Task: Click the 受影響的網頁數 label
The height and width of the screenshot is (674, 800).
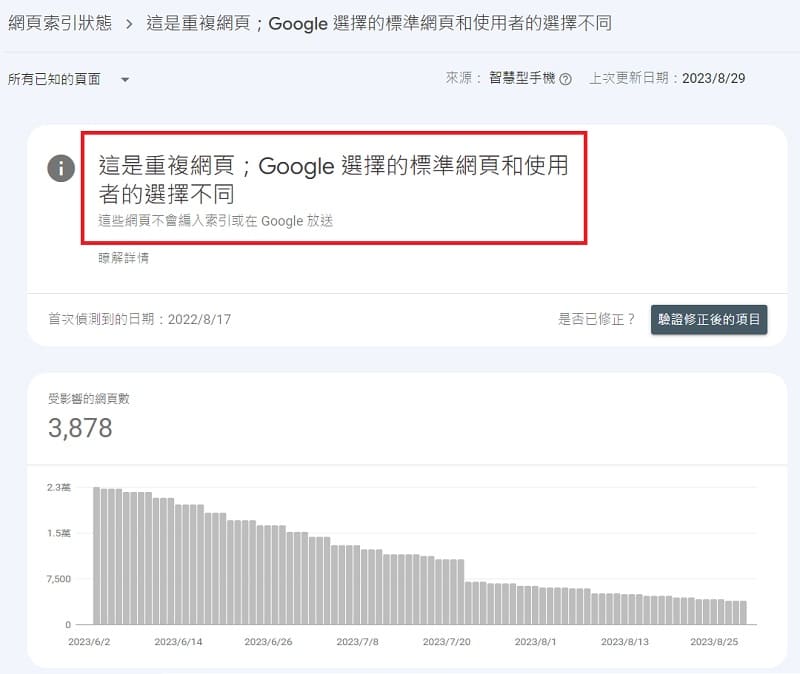Action: click(x=89, y=398)
